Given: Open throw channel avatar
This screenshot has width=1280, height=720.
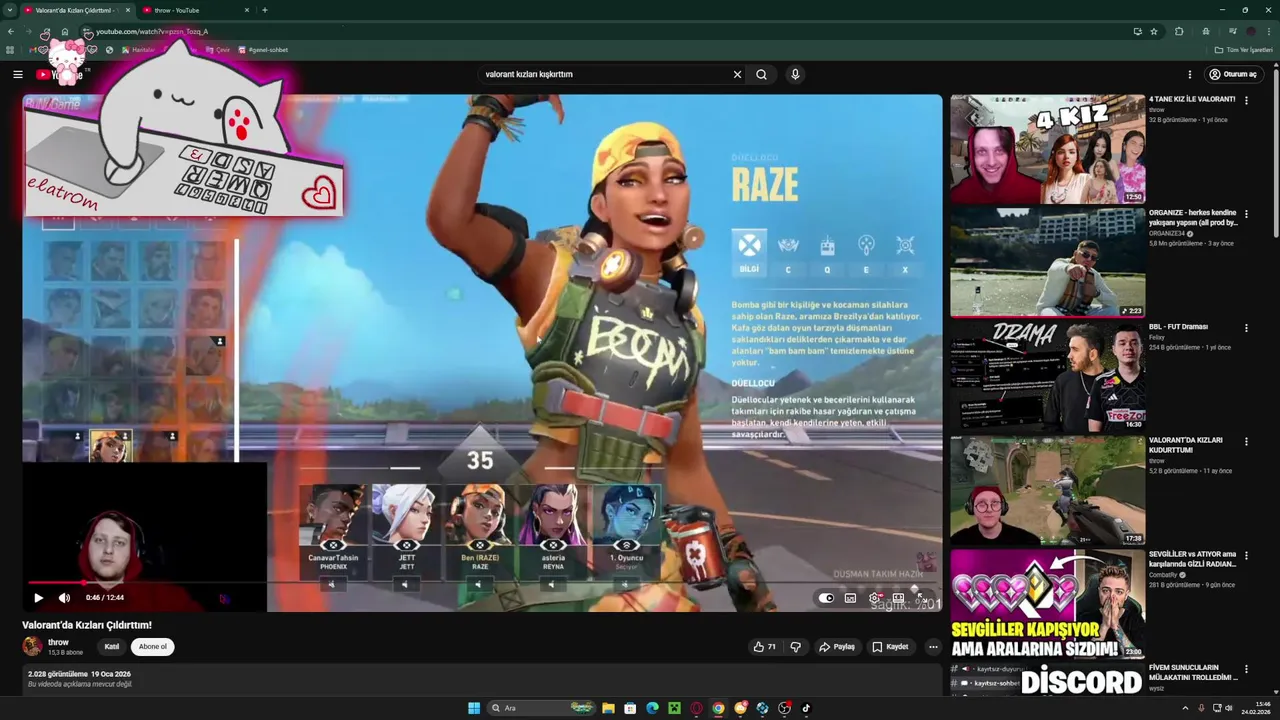Looking at the screenshot, I should pyautogui.click(x=32, y=647).
